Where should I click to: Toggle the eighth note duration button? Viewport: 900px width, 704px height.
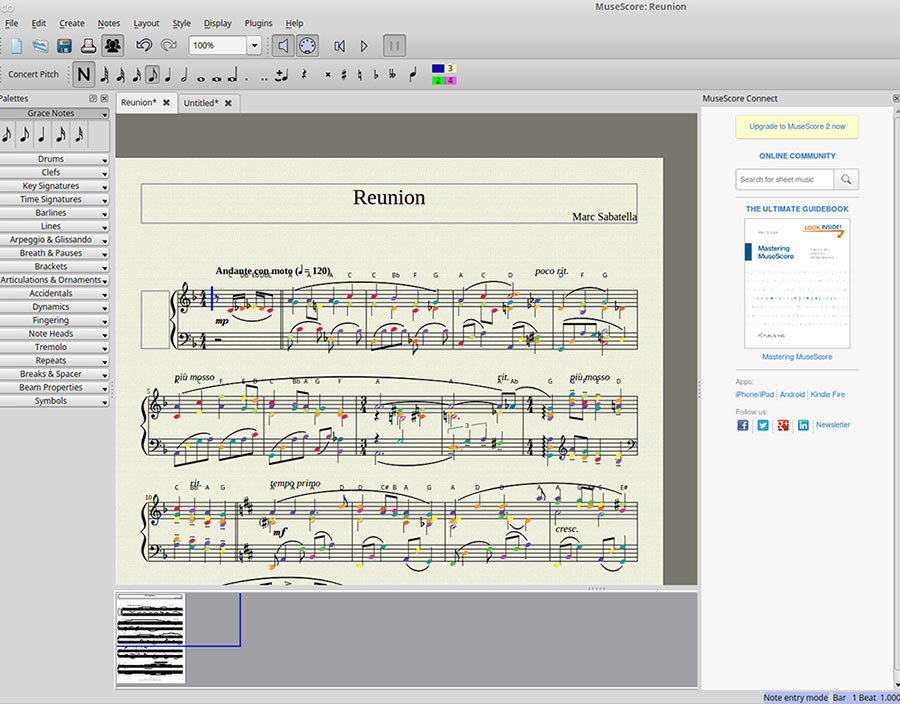152,75
